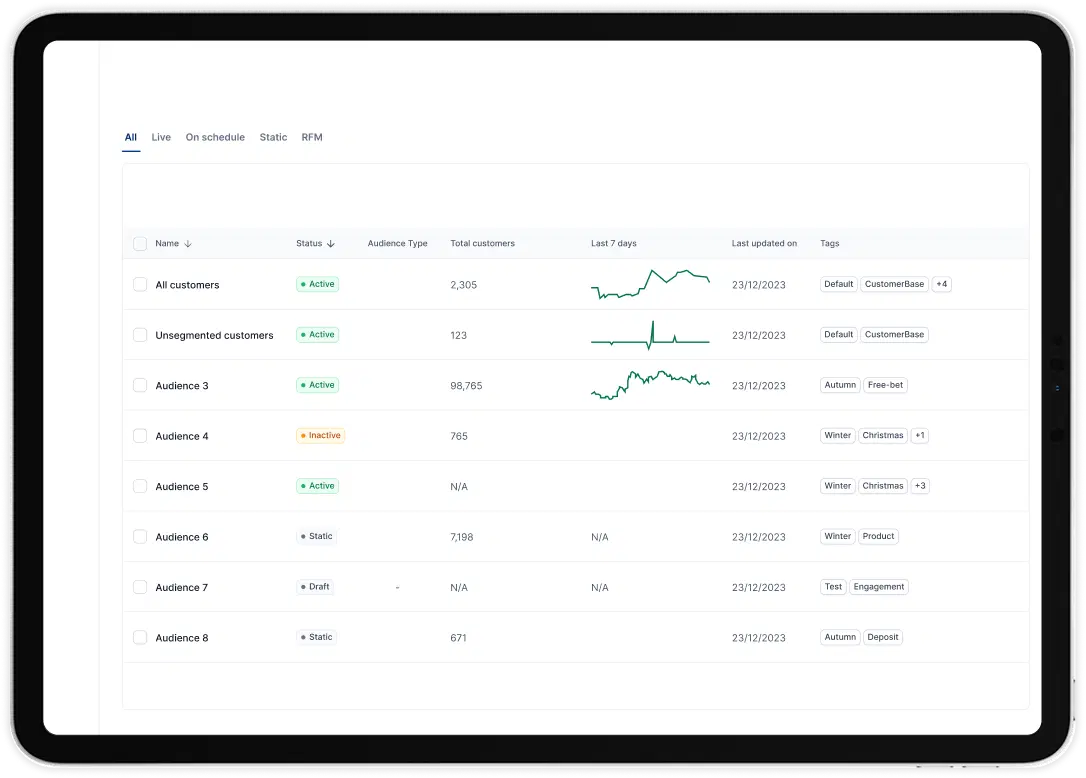Select Audience 5 with its checkbox
This screenshot has width=1086, height=778.
coord(140,486)
